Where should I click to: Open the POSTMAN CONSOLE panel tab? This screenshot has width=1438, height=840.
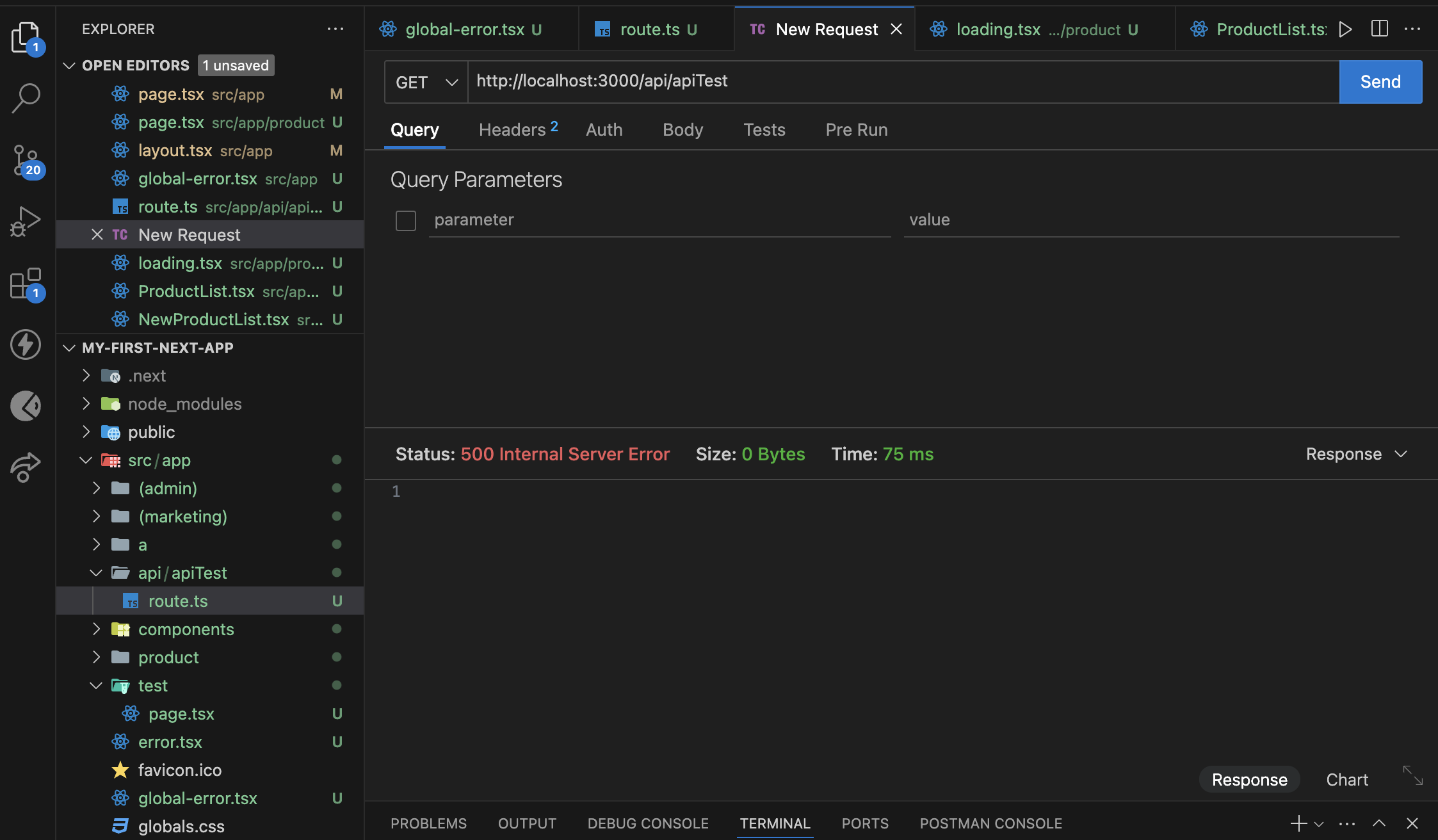pos(990,823)
